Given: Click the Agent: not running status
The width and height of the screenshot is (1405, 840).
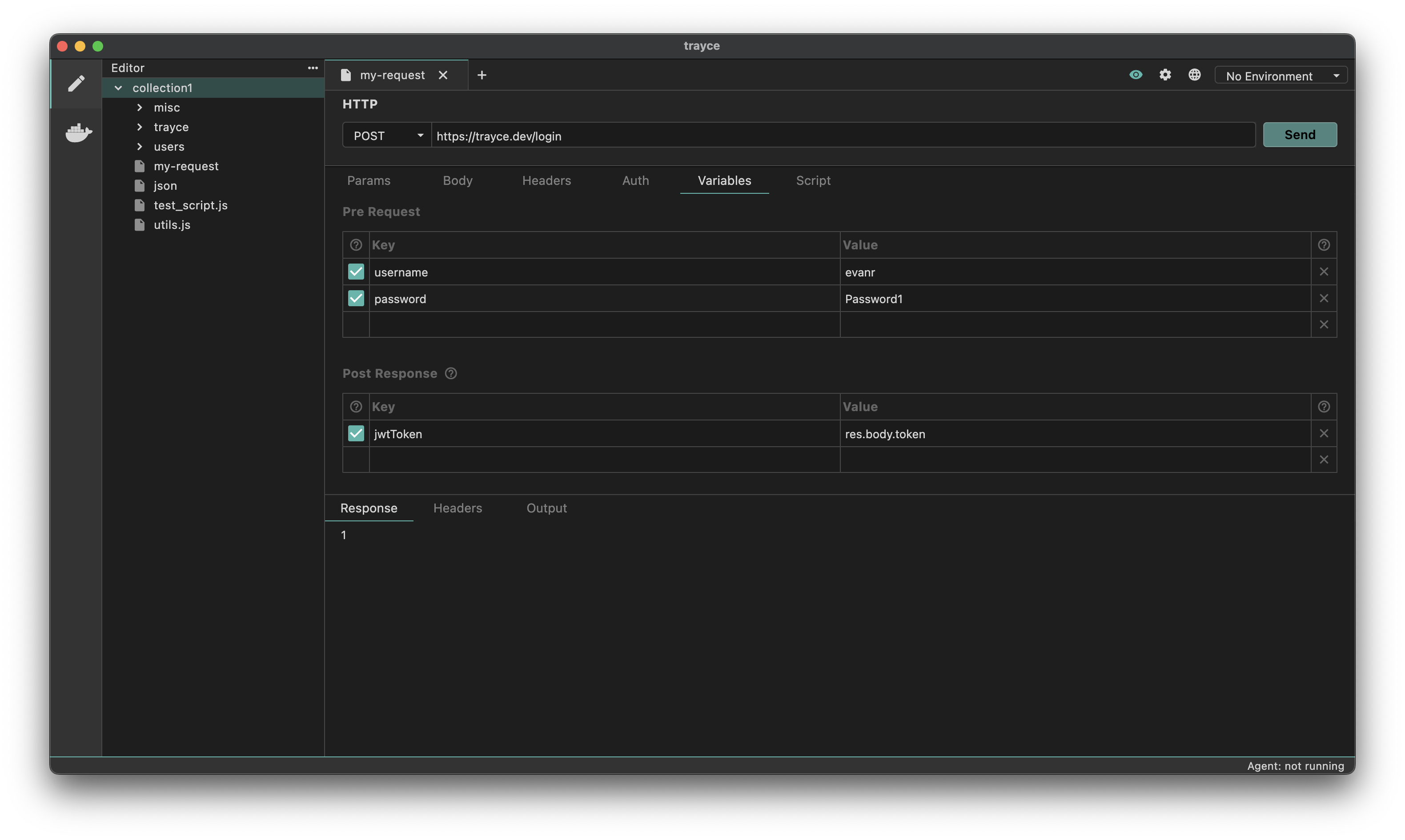Looking at the screenshot, I should tap(1295, 766).
